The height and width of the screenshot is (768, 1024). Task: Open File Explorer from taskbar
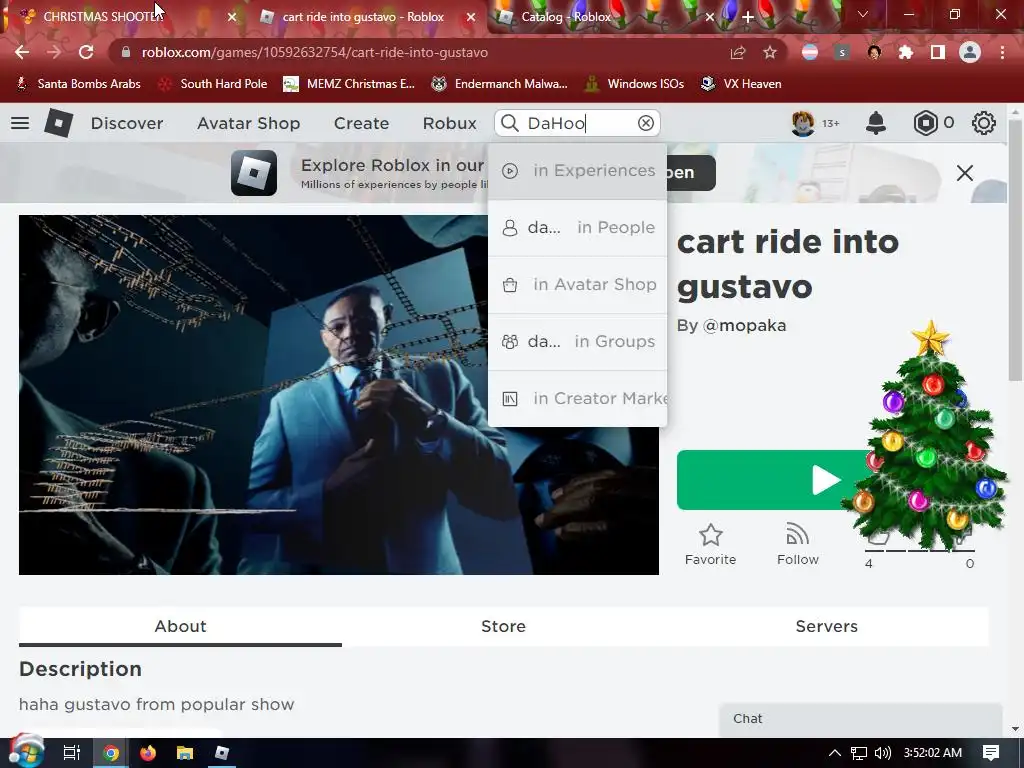pyautogui.click(x=185, y=753)
